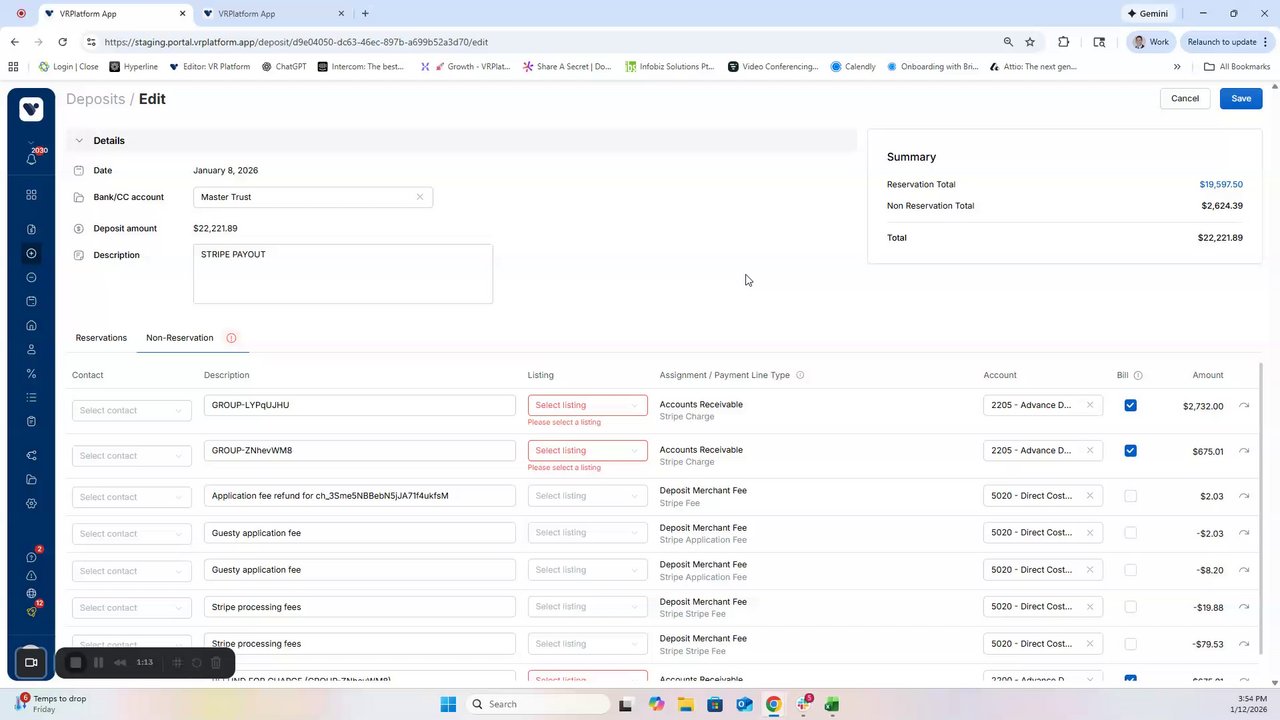Uncheck Bill for GROUP-LYPqUJHU row

tap(1130, 405)
